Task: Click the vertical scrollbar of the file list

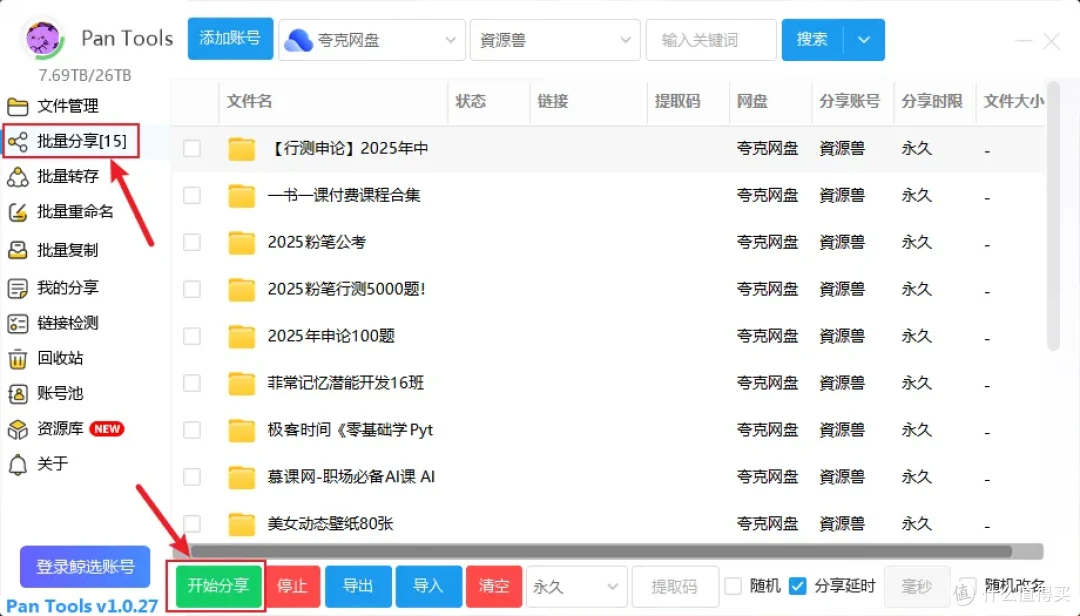Action: (x=1052, y=217)
